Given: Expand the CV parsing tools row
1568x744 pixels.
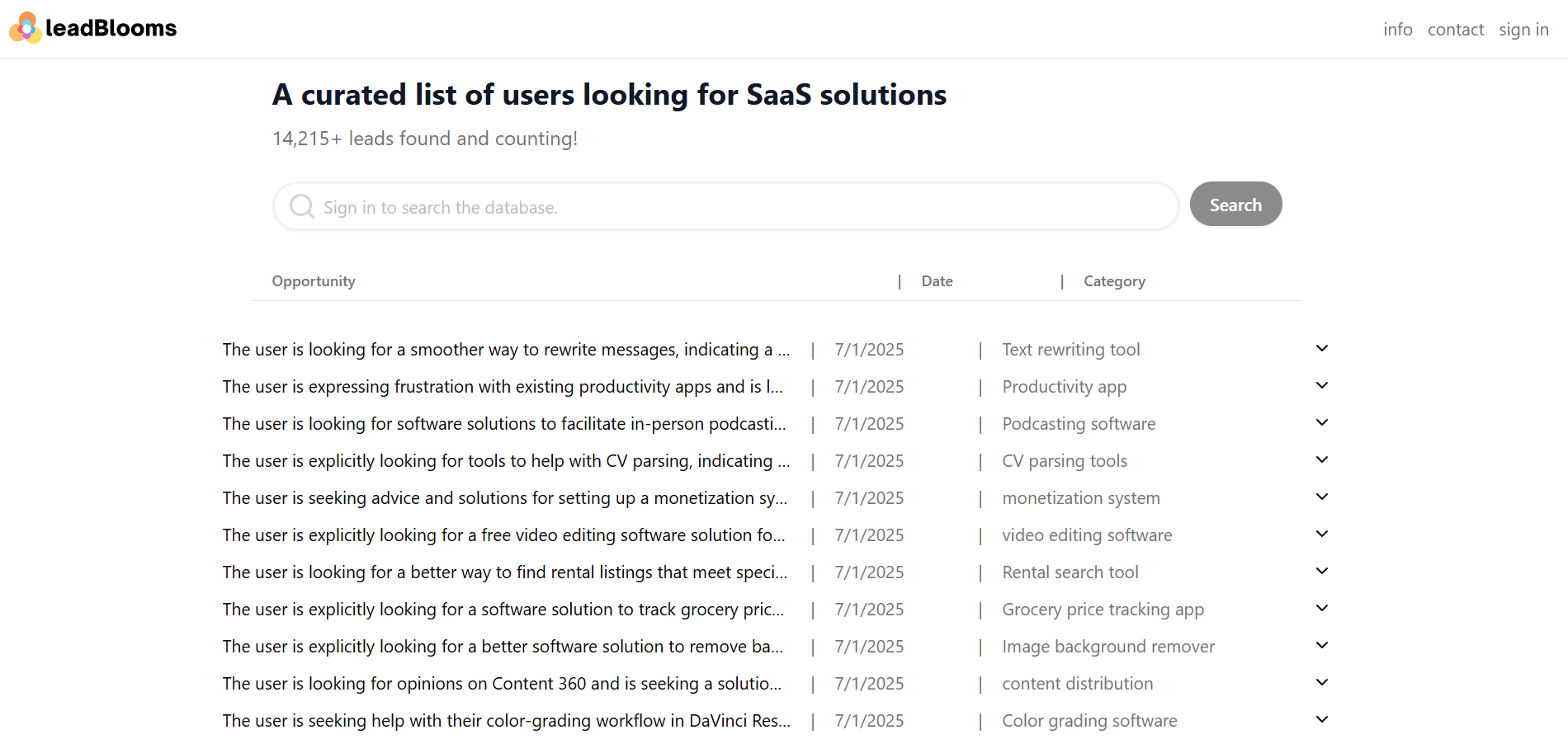Looking at the screenshot, I should pos(1321,459).
